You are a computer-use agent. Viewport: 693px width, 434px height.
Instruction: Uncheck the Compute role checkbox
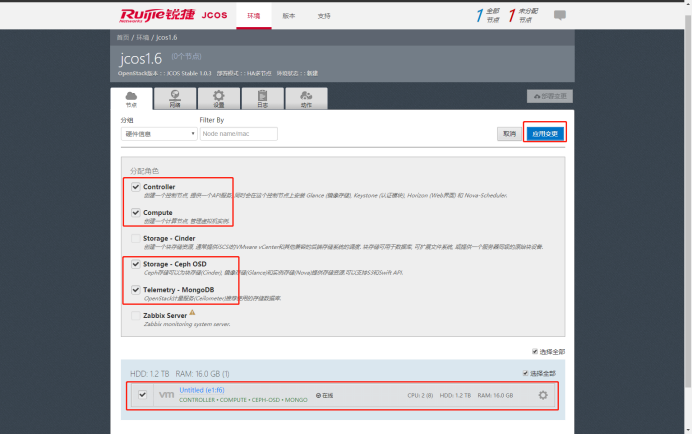[x=136, y=213]
